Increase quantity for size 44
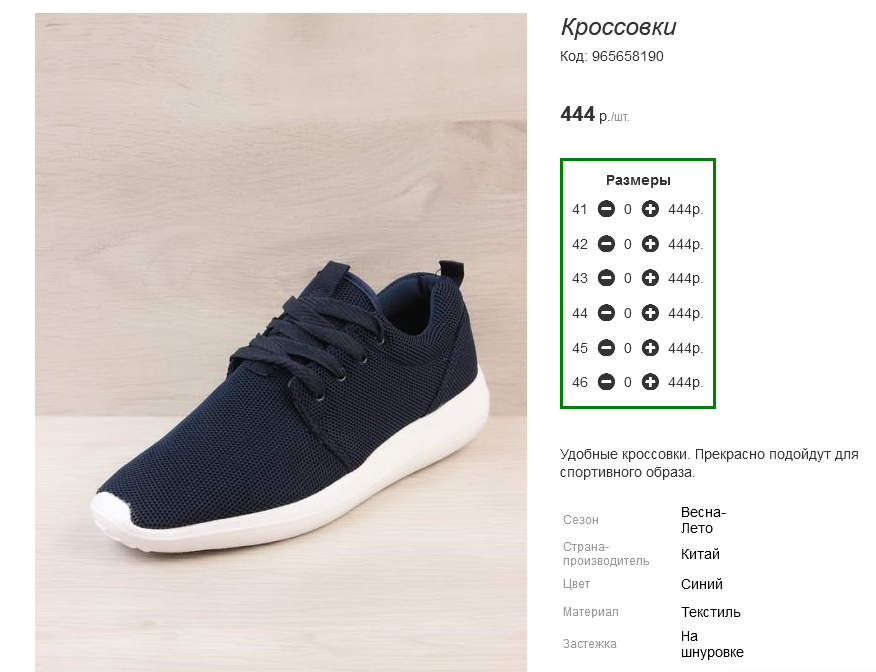The width and height of the screenshot is (876, 672). [650, 313]
